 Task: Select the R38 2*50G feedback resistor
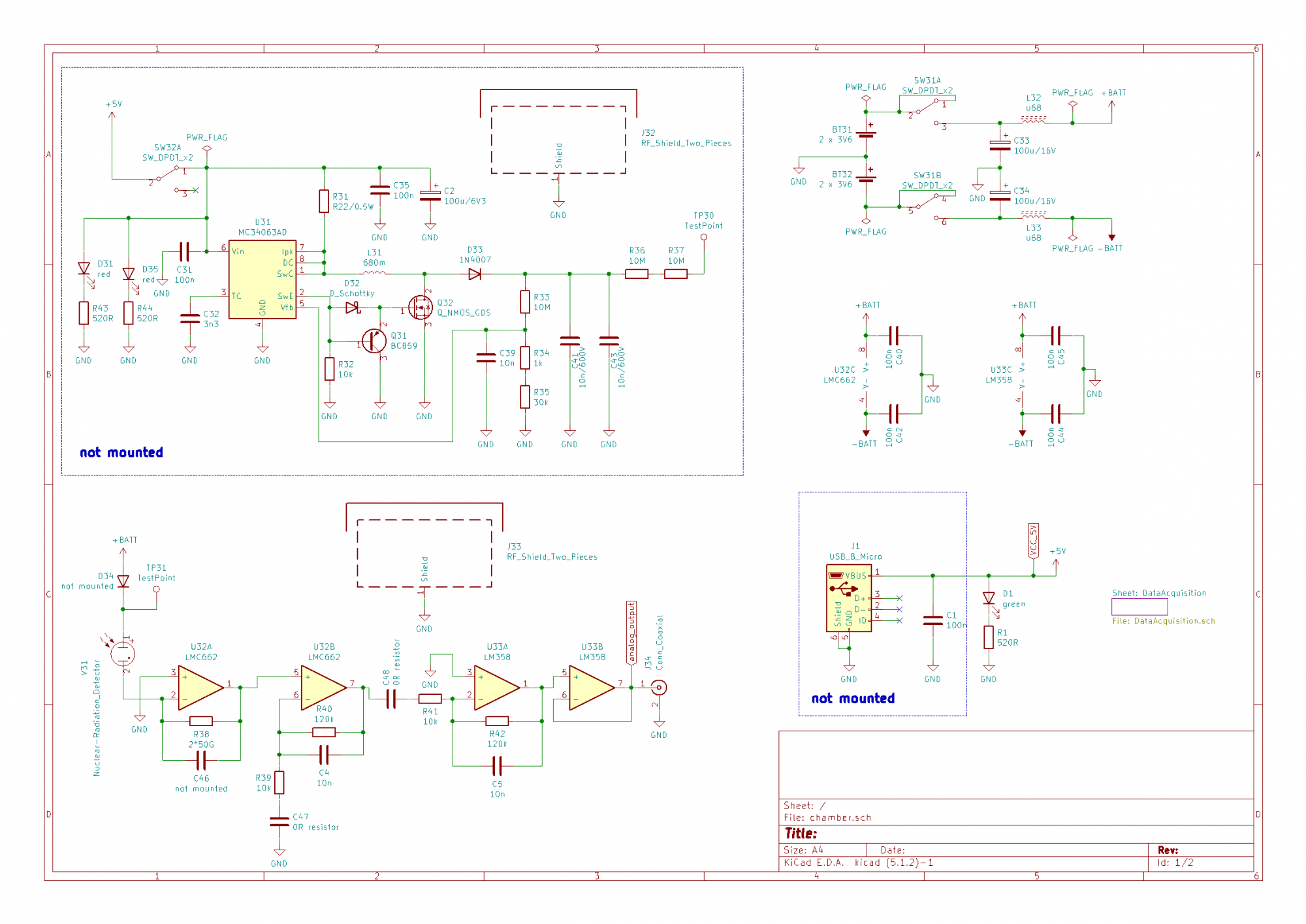pyautogui.click(x=201, y=721)
